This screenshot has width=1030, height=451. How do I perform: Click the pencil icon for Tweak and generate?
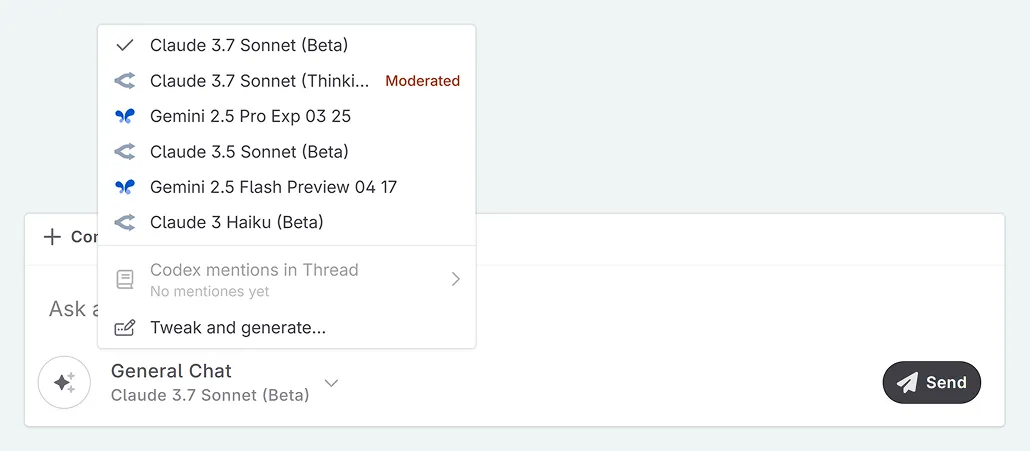coord(124,328)
